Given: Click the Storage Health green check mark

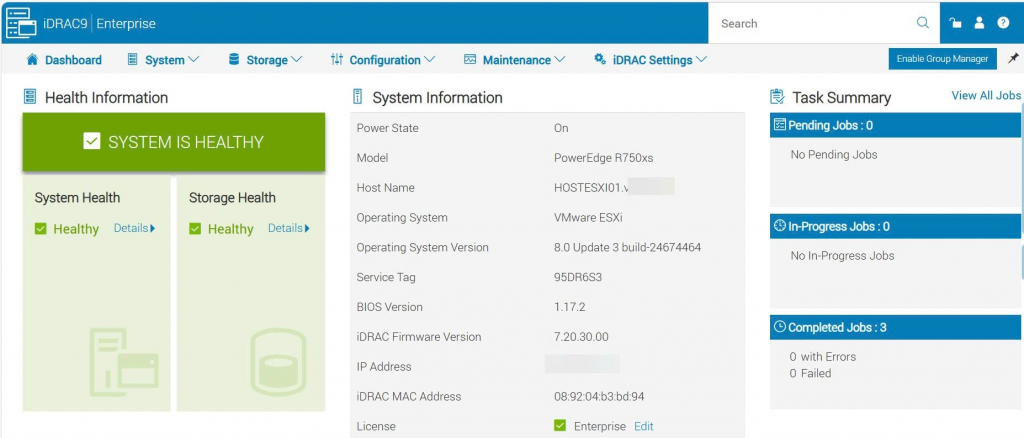Looking at the screenshot, I should [195, 228].
